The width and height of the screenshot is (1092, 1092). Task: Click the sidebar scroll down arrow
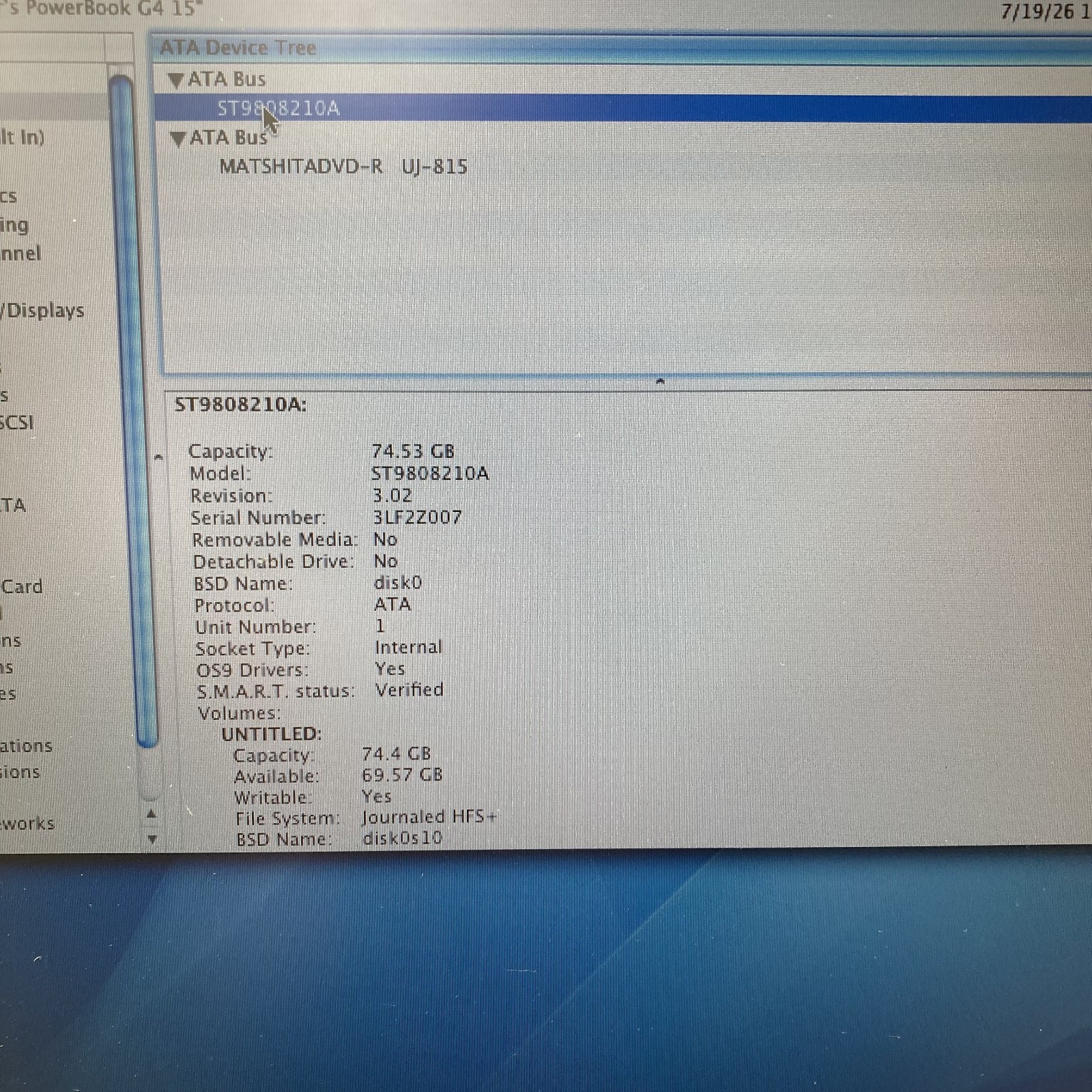click(152, 839)
